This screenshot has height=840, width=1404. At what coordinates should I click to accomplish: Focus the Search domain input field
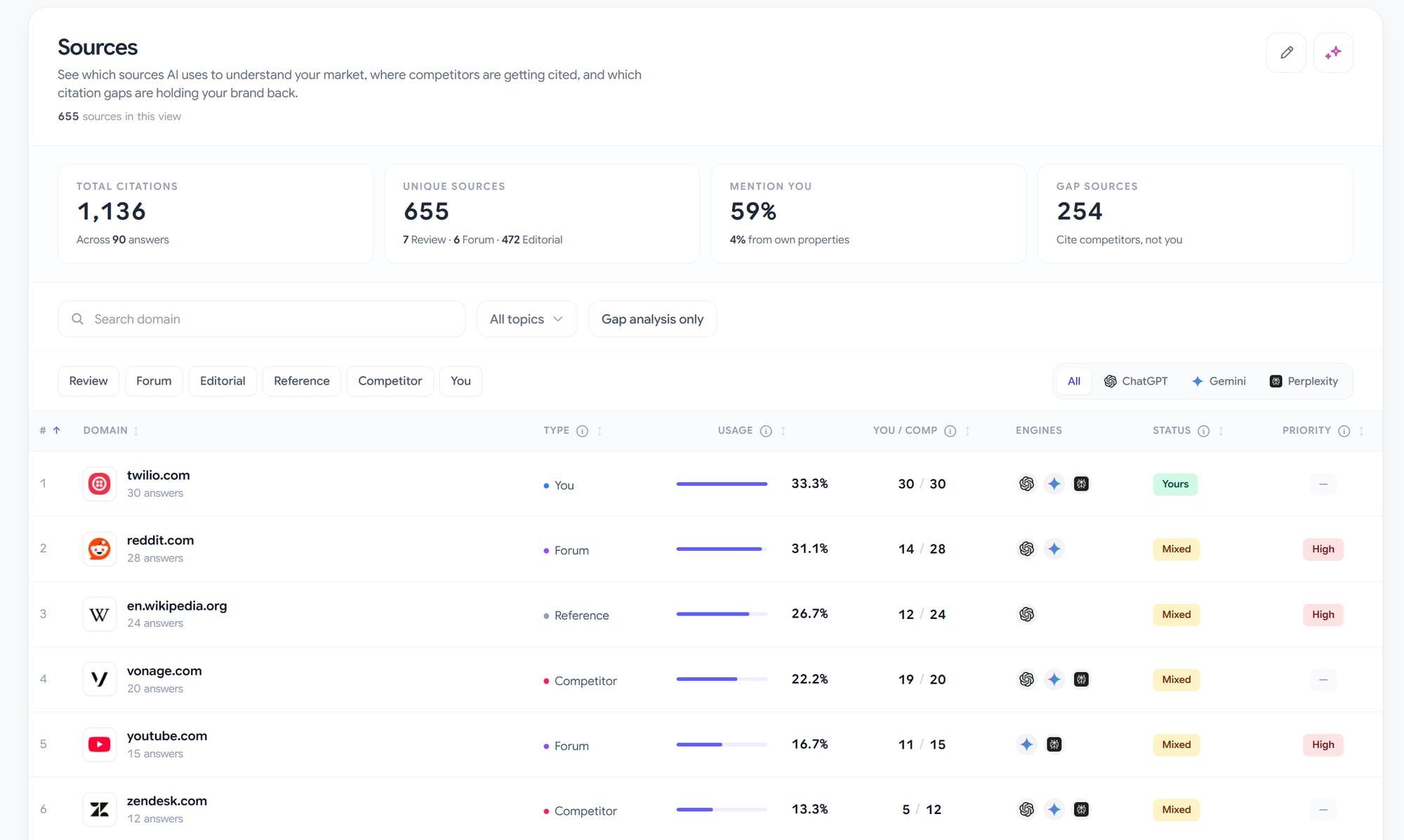click(261, 319)
